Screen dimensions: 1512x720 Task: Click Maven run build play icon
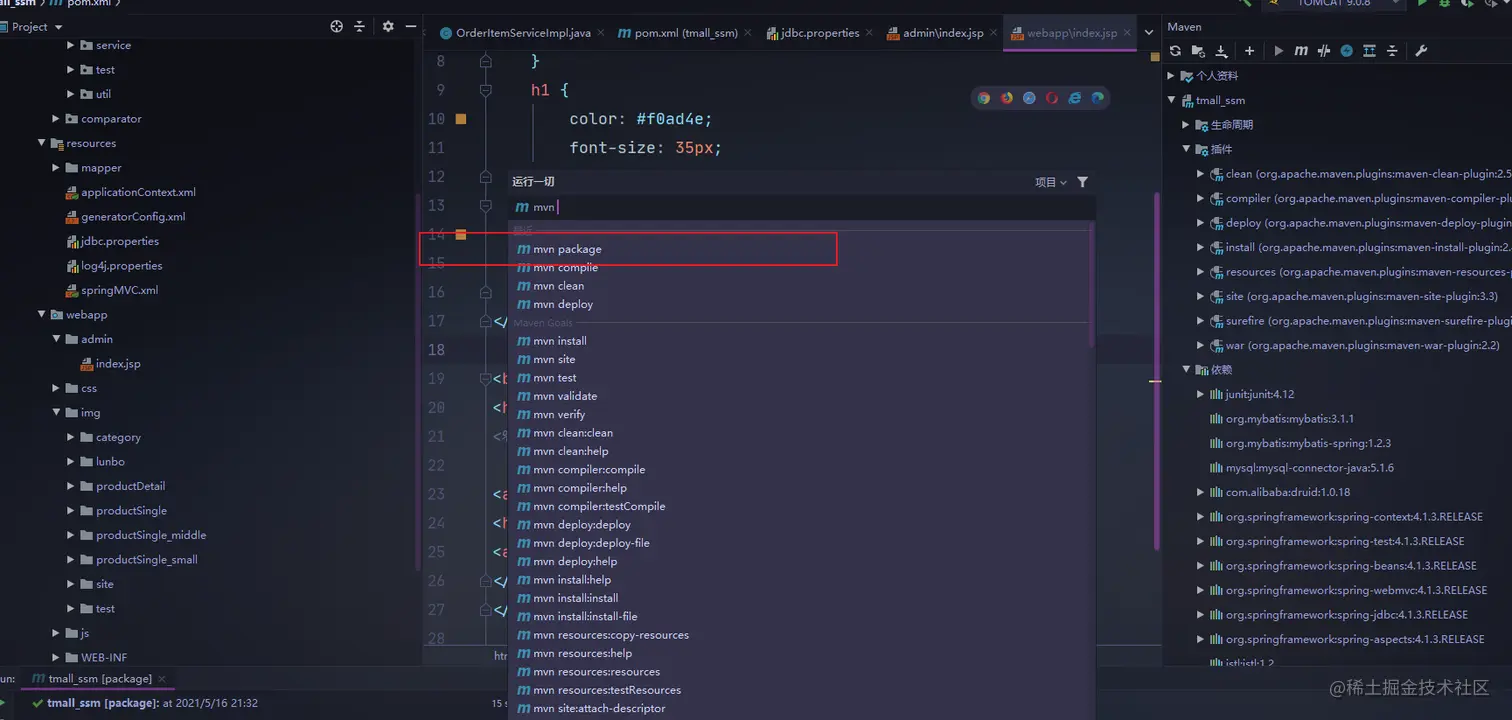pyautogui.click(x=1279, y=51)
